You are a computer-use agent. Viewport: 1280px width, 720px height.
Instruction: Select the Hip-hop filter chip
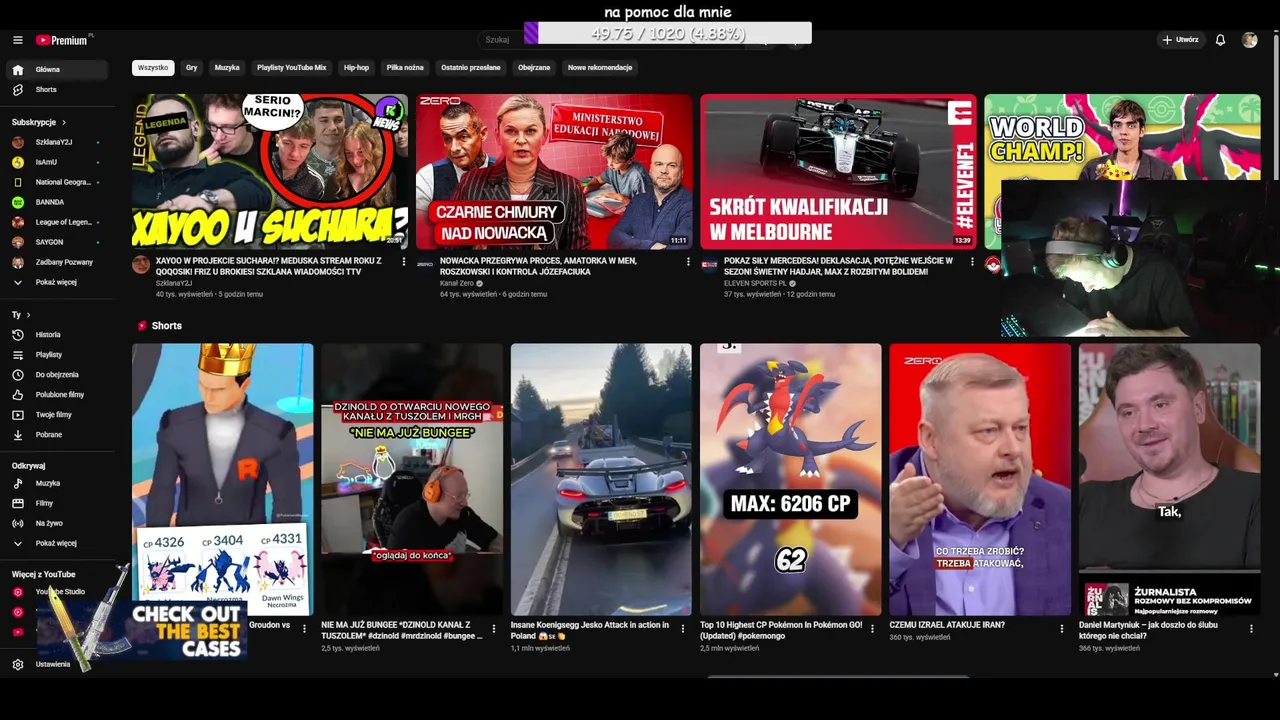point(357,68)
